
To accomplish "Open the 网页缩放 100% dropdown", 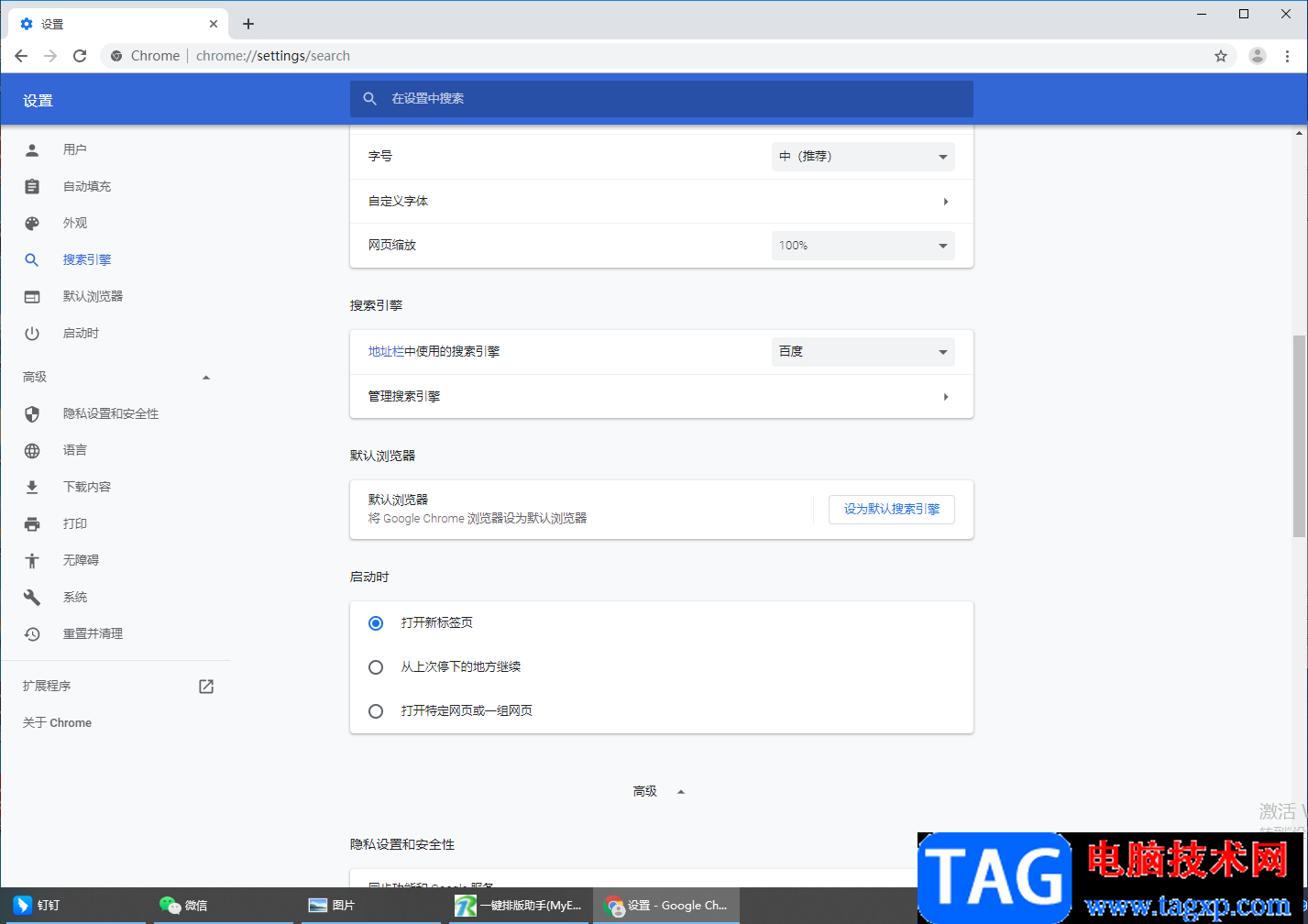I will pyautogui.click(x=863, y=246).
